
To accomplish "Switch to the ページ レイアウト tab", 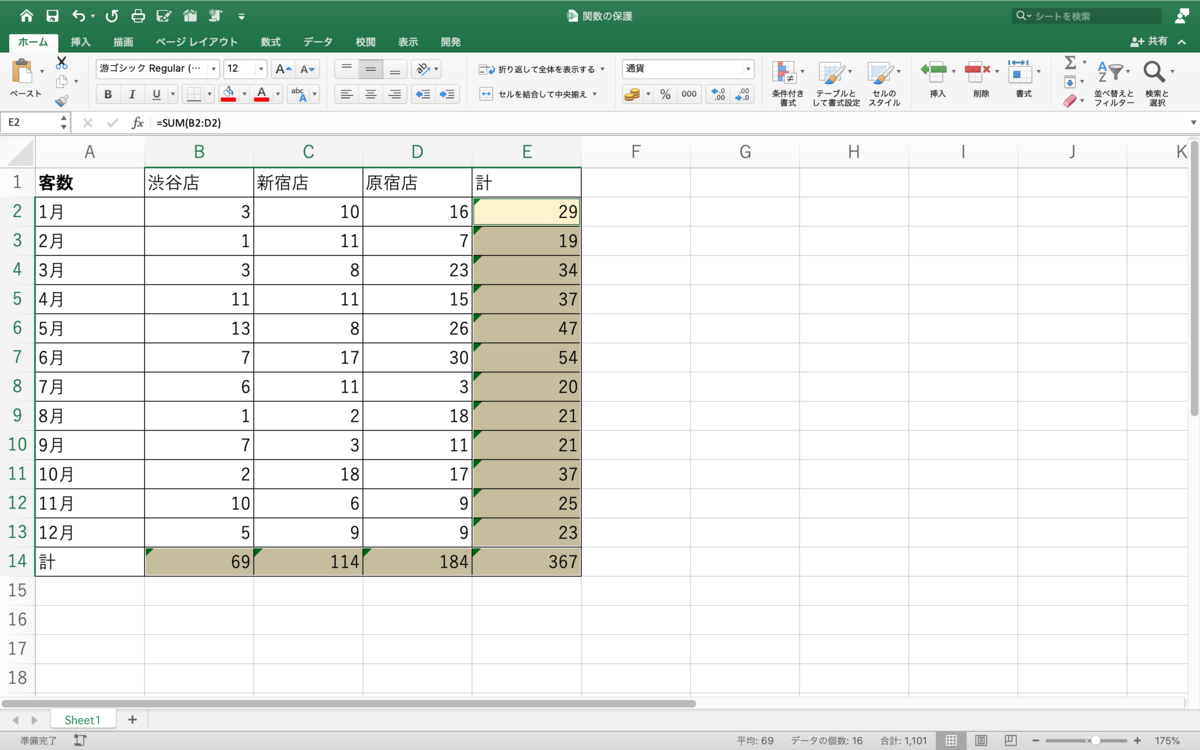I will point(197,42).
